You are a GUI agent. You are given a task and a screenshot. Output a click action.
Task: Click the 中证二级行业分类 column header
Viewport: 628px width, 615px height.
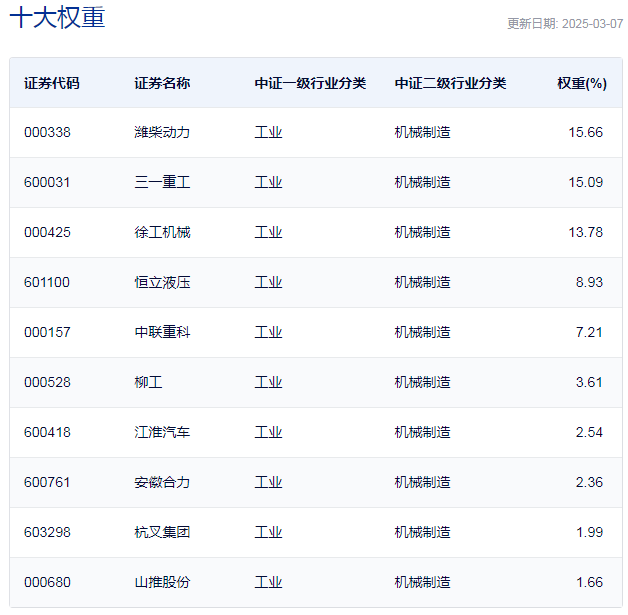tap(451, 83)
